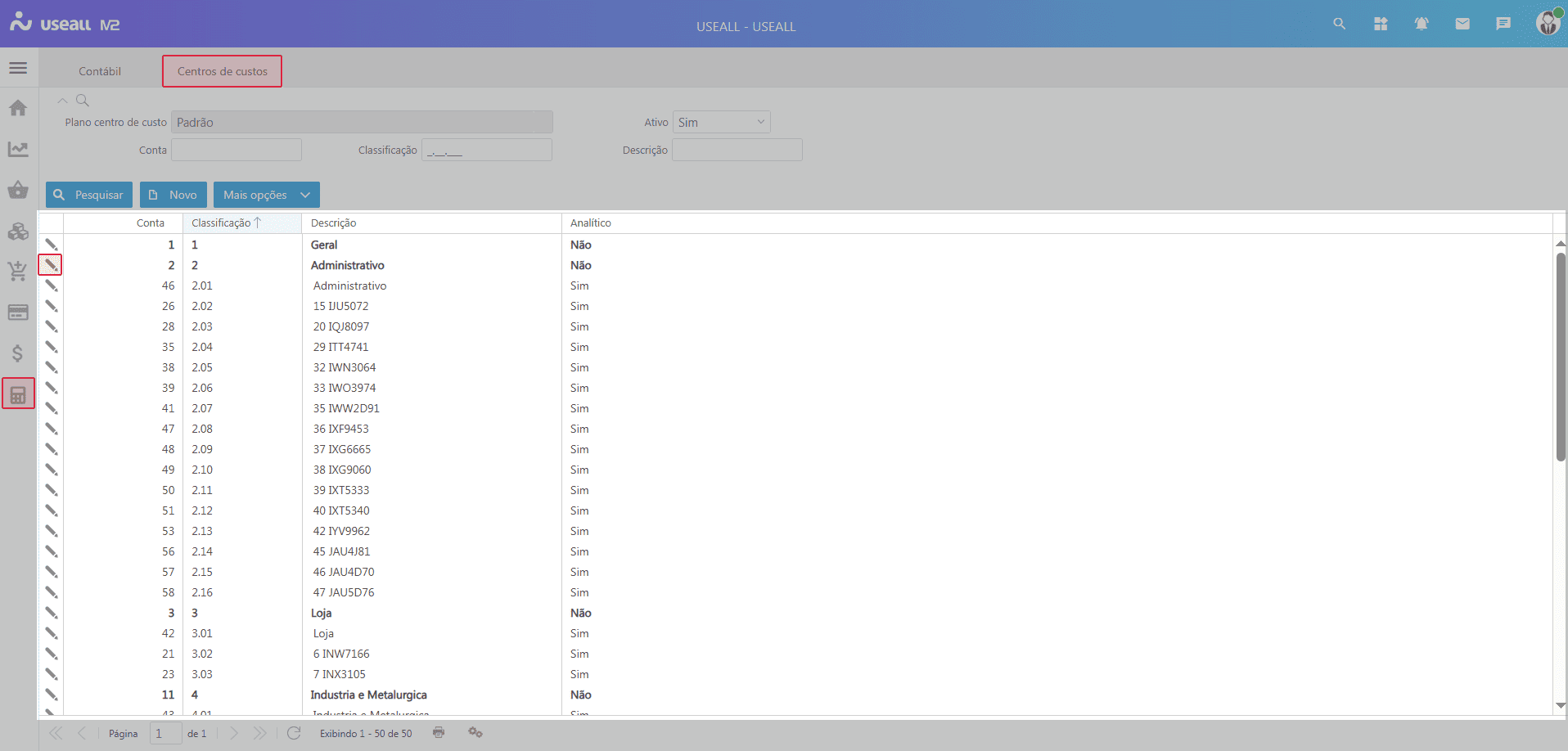Click the edit pencil for the Geral row
Viewport: 1568px width, 751px height.
click(51, 245)
